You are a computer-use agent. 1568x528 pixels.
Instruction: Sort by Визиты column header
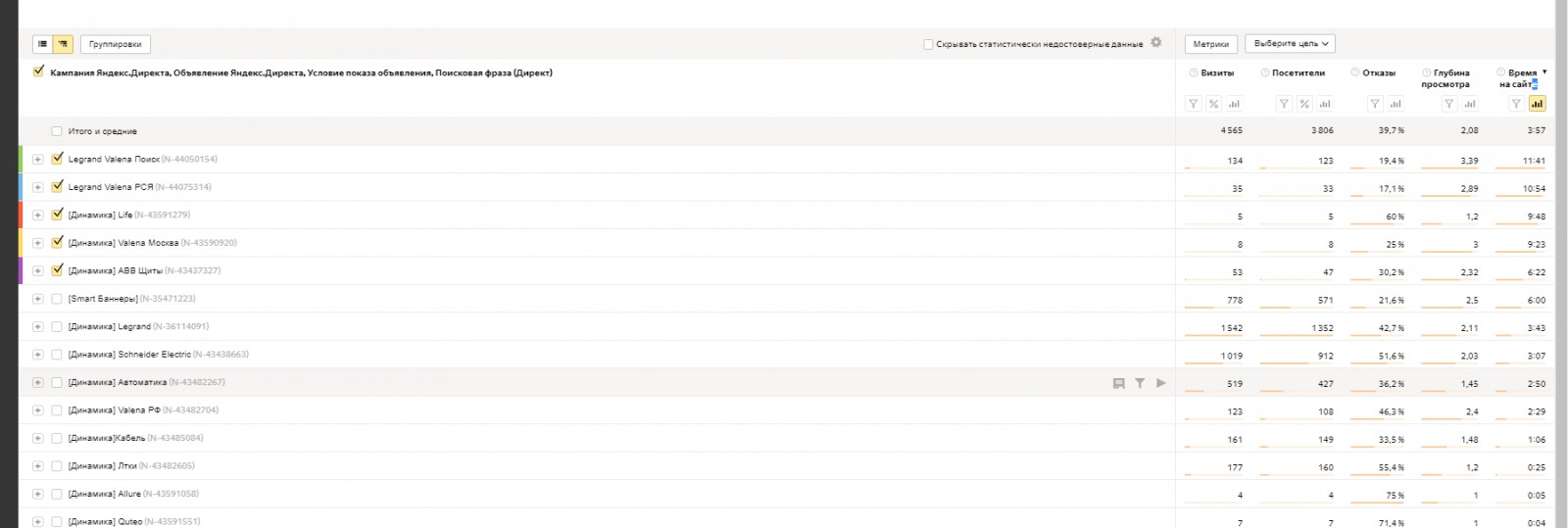[x=1217, y=72]
